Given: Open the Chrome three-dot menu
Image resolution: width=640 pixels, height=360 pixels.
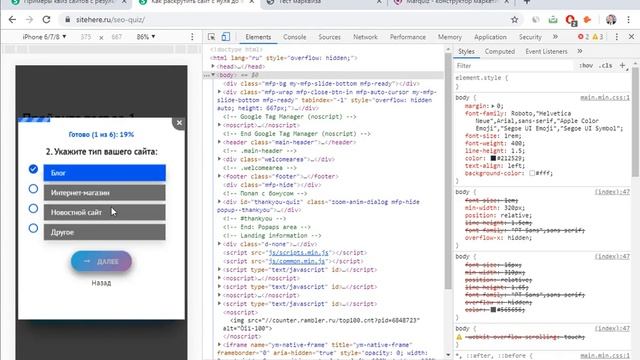Looking at the screenshot, I should [x=629, y=20].
